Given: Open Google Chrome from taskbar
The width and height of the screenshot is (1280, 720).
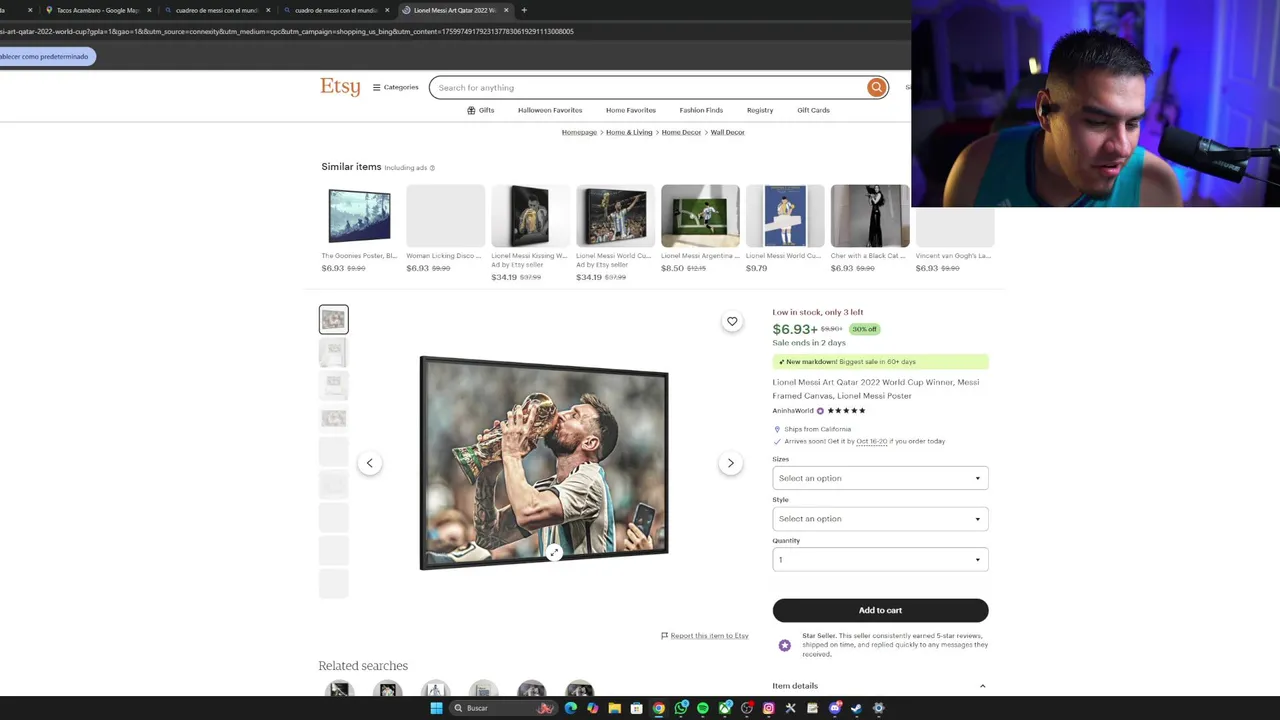Looking at the screenshot, I should click(658, 708).
